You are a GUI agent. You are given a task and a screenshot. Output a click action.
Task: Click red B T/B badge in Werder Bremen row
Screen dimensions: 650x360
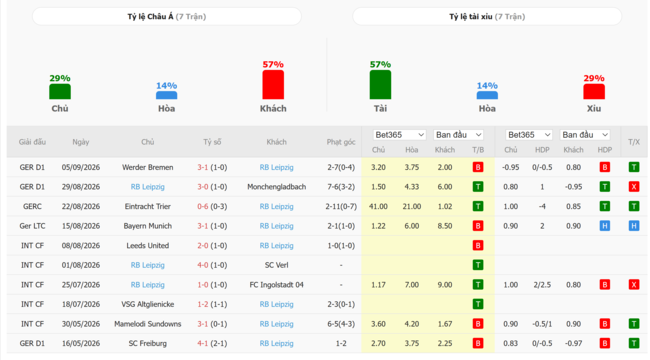point(478,167)
